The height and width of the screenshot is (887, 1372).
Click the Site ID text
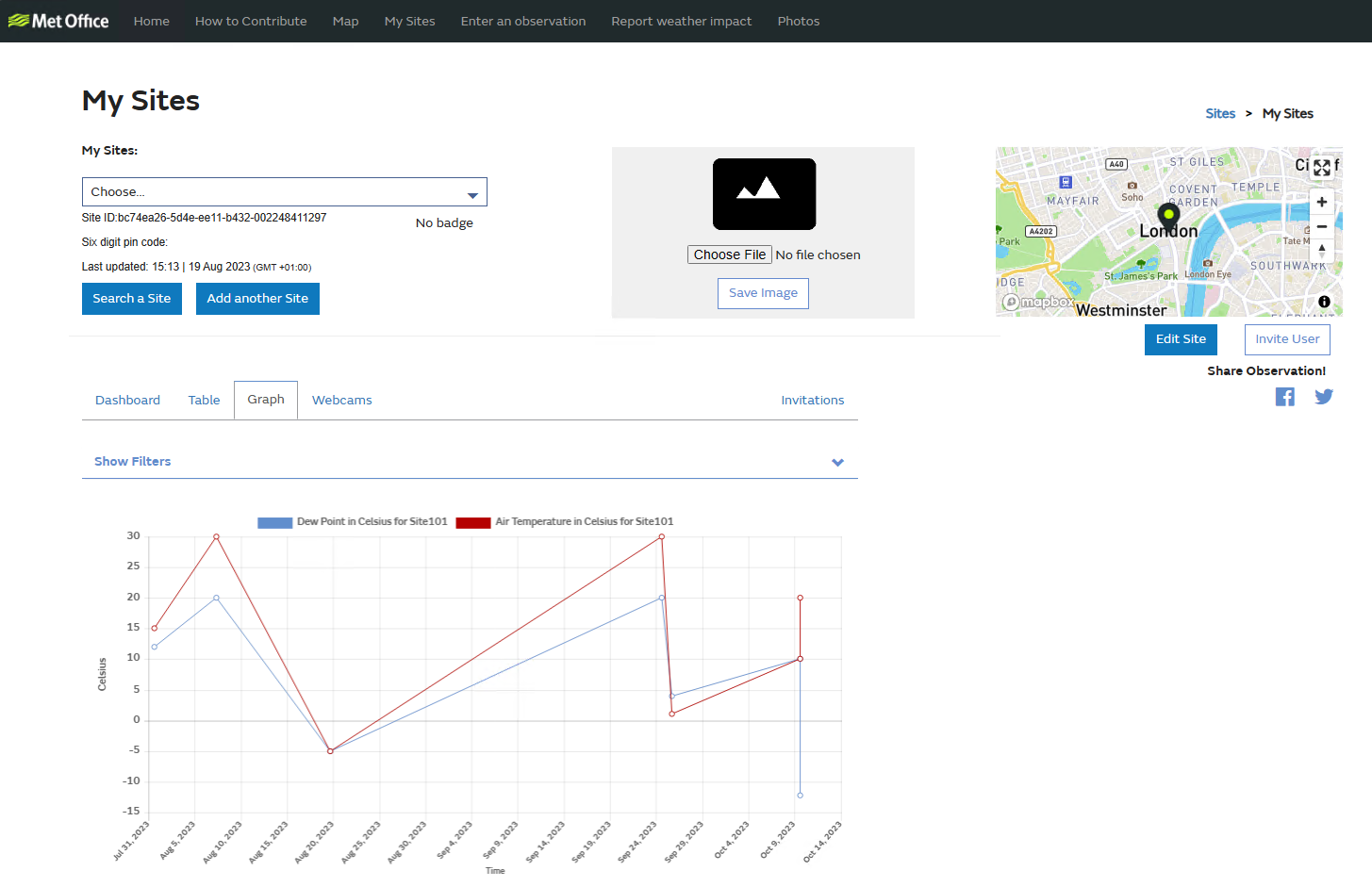[205, 218]
